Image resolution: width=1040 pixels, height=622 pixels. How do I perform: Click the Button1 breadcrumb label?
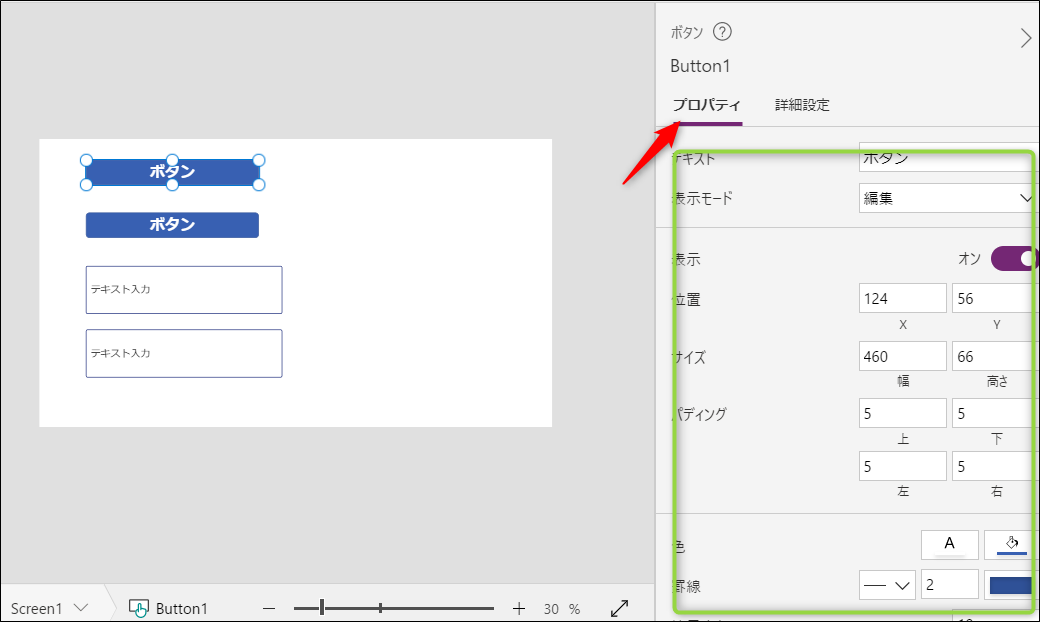(182, 608)
